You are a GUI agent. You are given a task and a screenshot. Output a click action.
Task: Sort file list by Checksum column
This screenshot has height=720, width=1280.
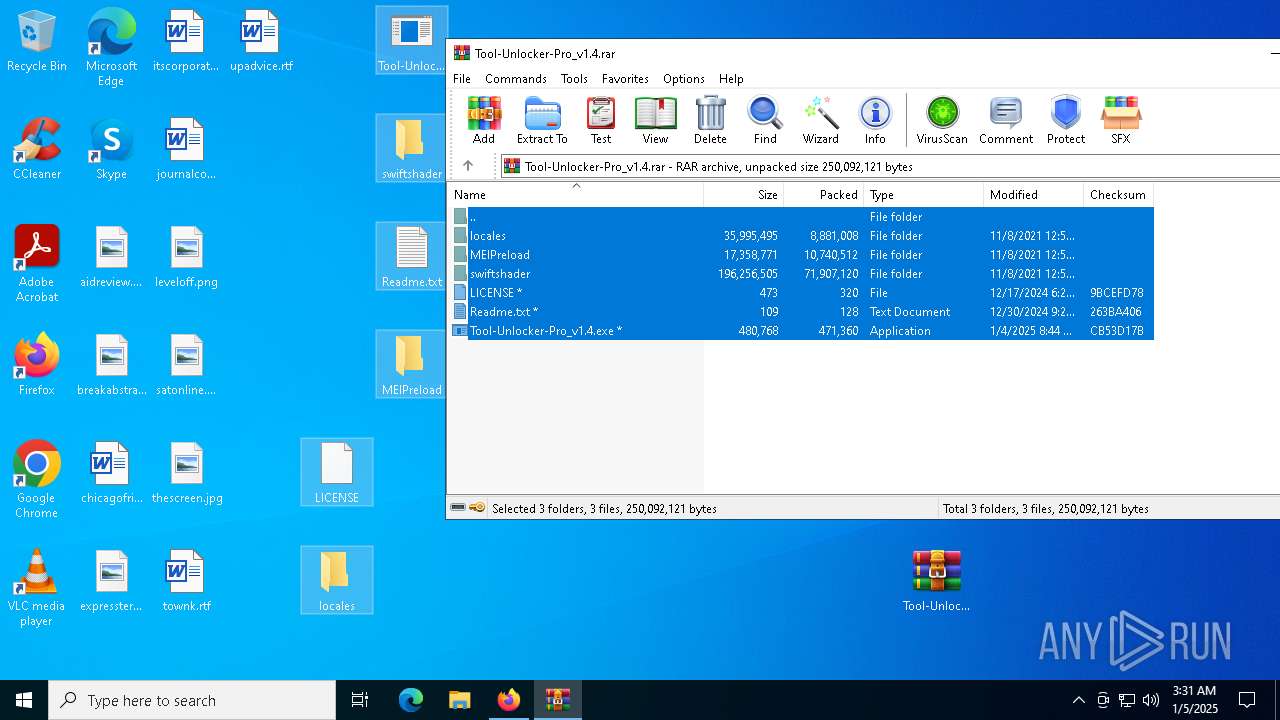1118,195
